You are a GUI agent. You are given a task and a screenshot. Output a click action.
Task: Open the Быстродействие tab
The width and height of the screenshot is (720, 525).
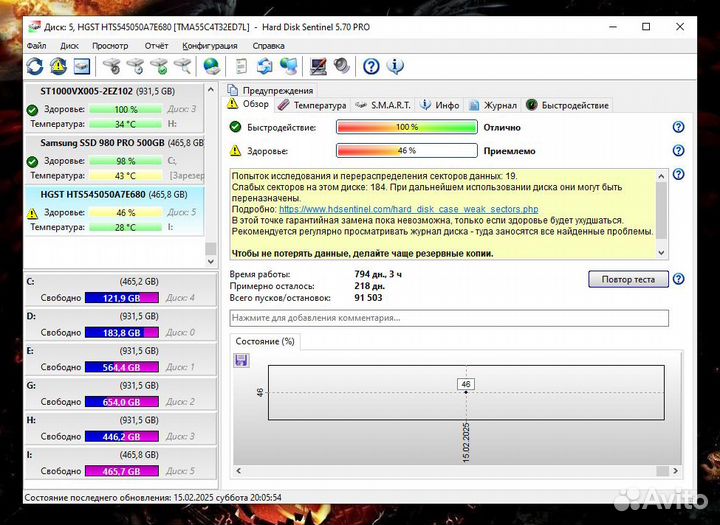pos(568,105)
